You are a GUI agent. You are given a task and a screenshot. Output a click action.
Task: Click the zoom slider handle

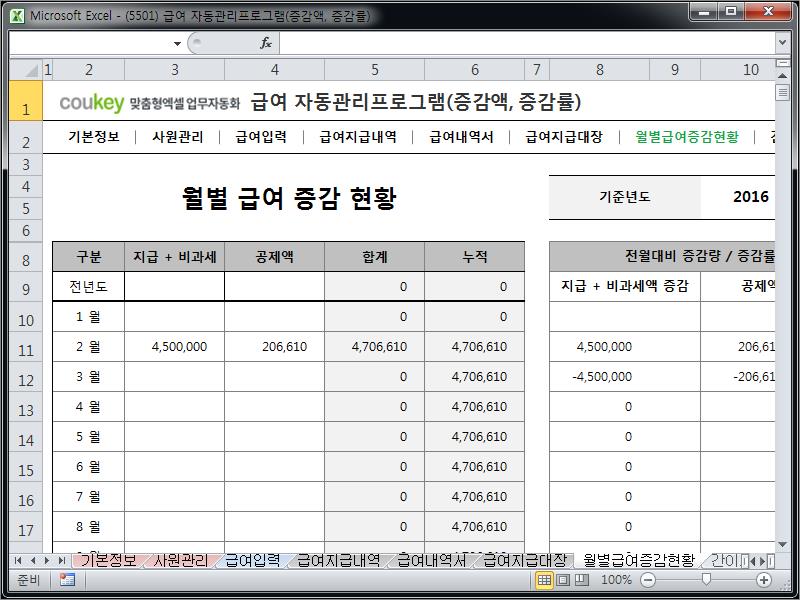coord(706,579)
